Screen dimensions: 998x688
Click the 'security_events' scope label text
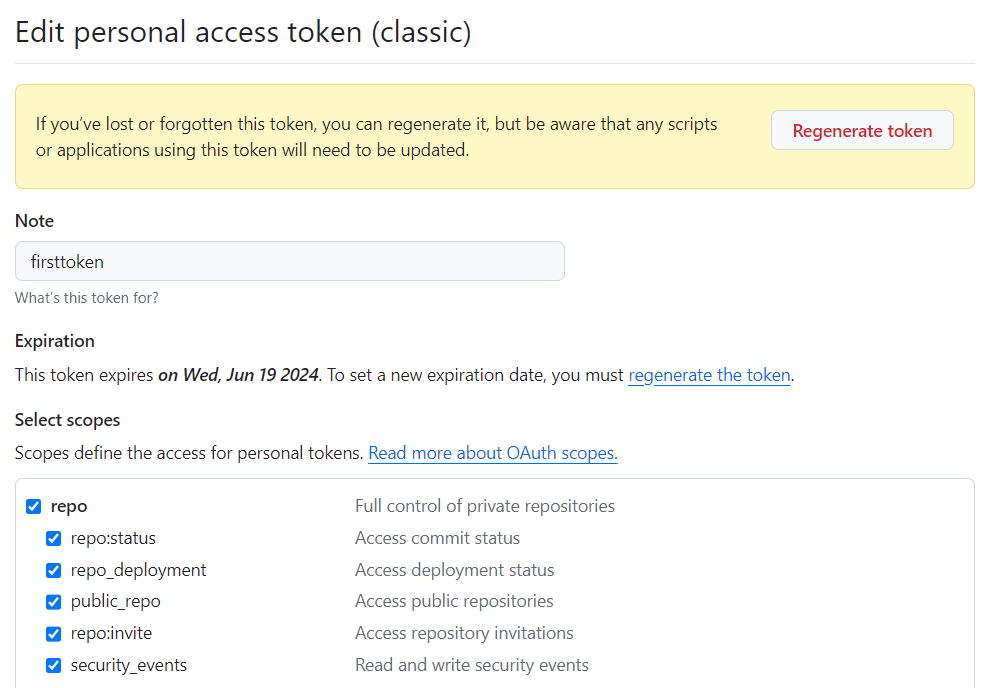click(x=128, y=666)
